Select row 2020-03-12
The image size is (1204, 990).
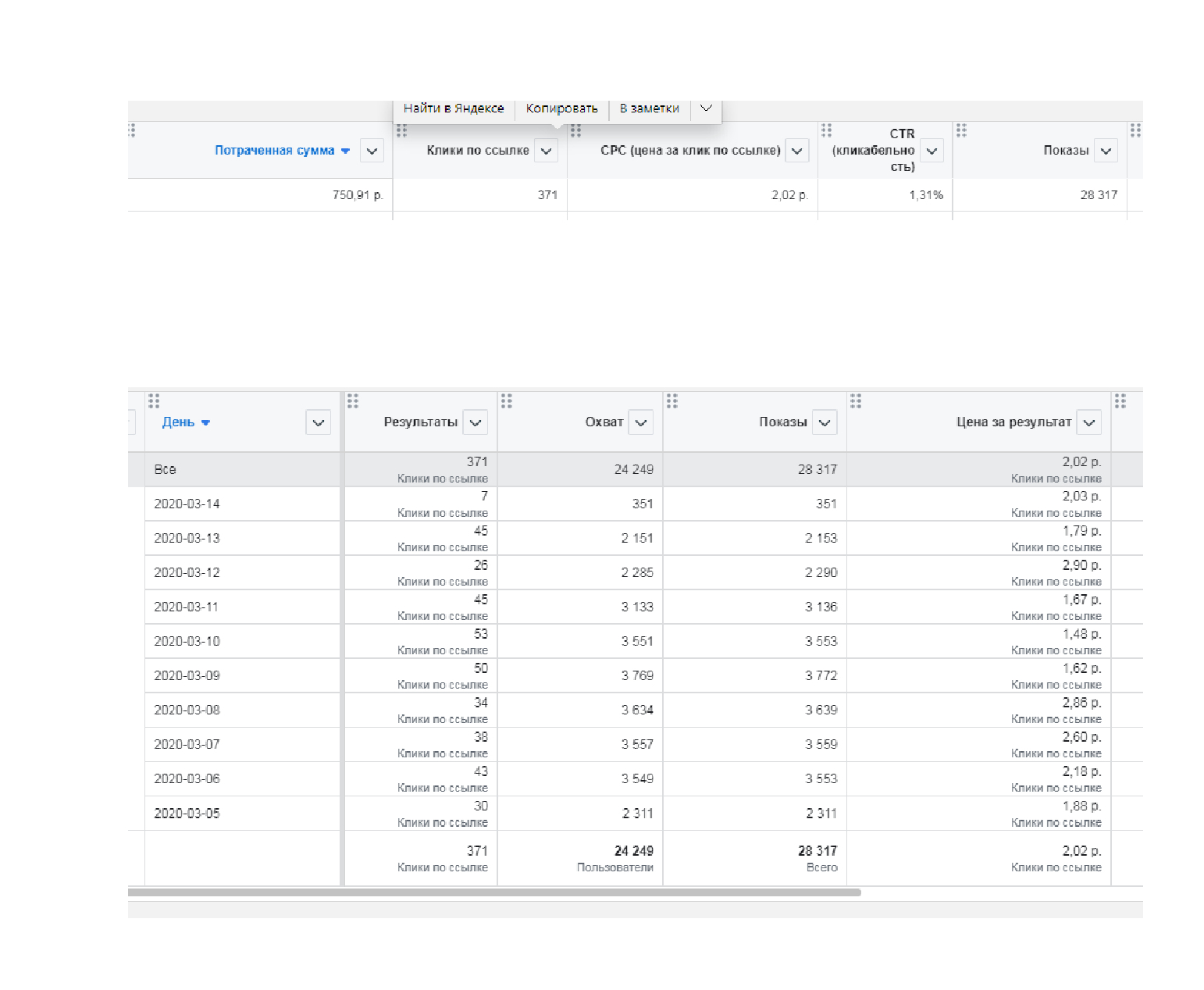click(x=636, y=572)
